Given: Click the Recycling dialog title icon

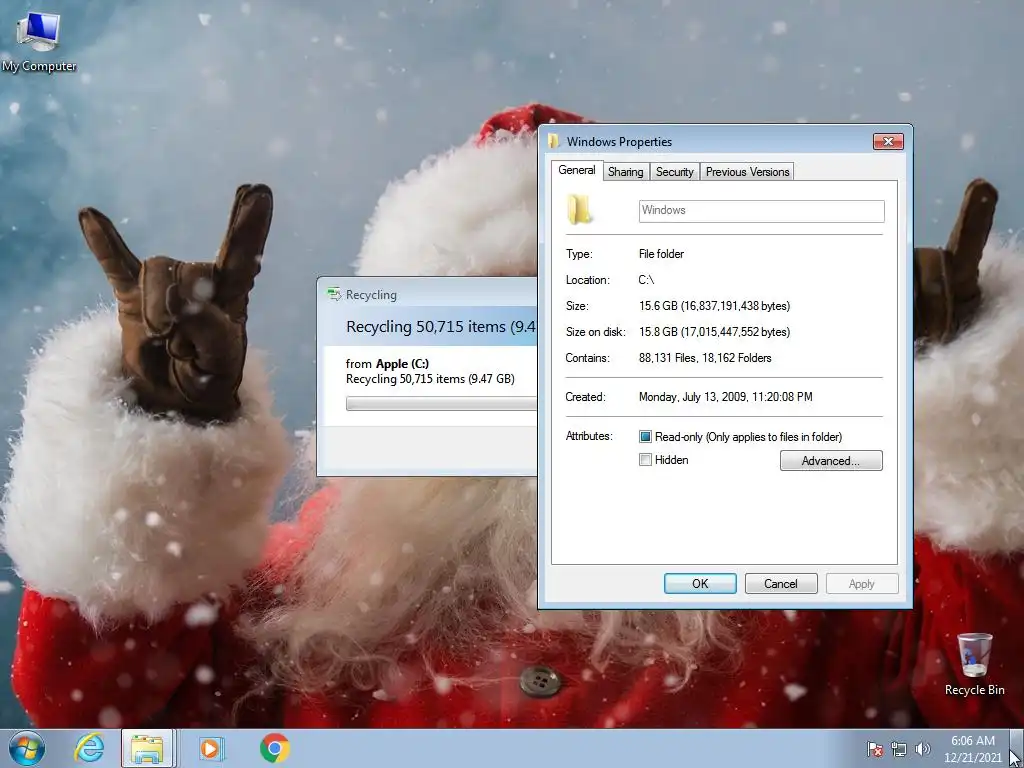Looking at the screenshot, I should 334,295.
